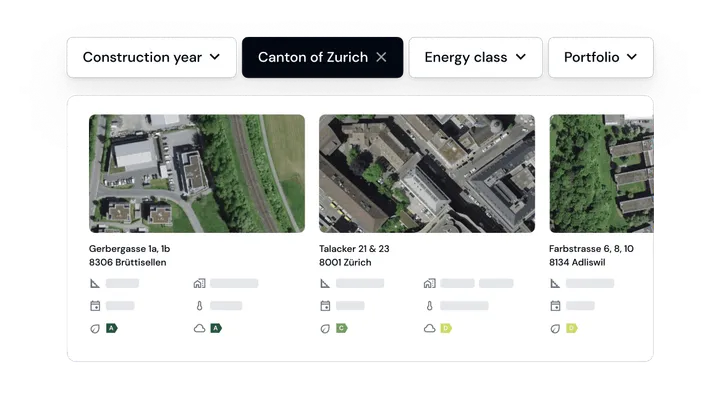Click the area ruler icon on Farbstrasse card
The width and height of the screenshot is (720, 399).
pos(555,284)
